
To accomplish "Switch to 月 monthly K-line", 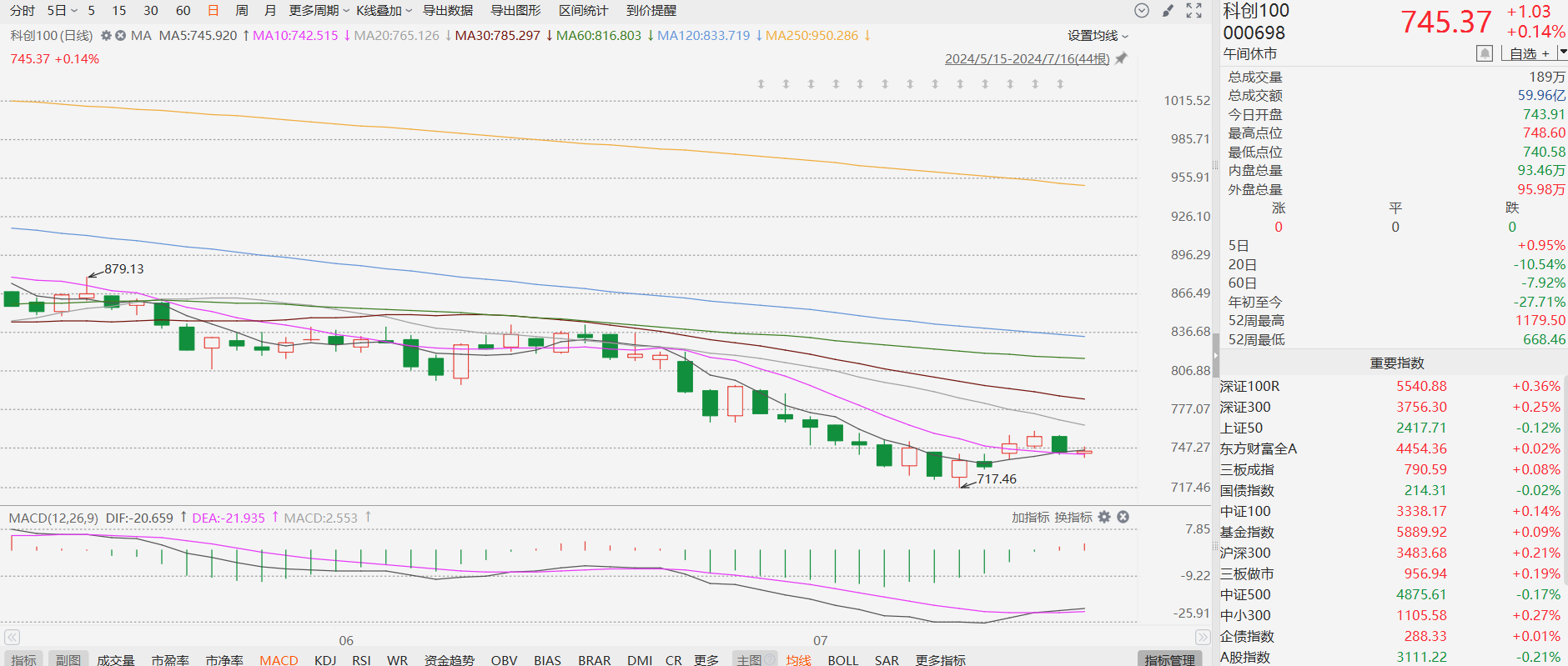I will click(x=270, y=10).
